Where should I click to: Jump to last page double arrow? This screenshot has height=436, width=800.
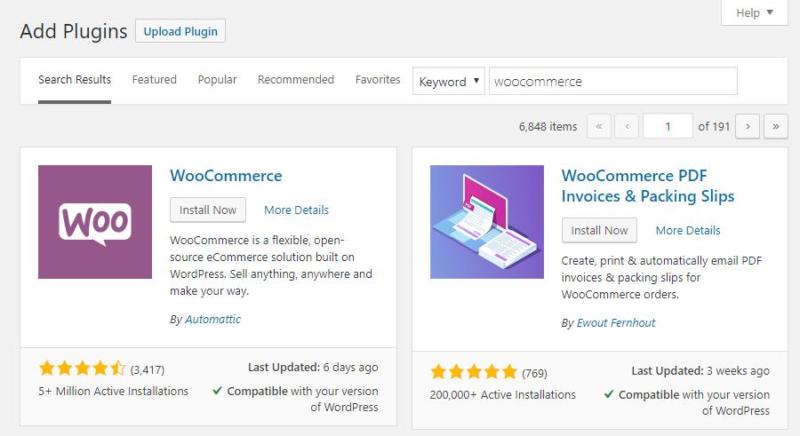(776, 127)
